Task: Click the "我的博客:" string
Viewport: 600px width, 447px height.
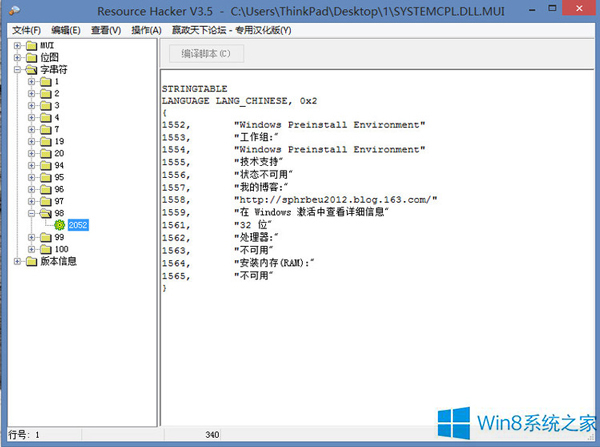Action: 261,187
